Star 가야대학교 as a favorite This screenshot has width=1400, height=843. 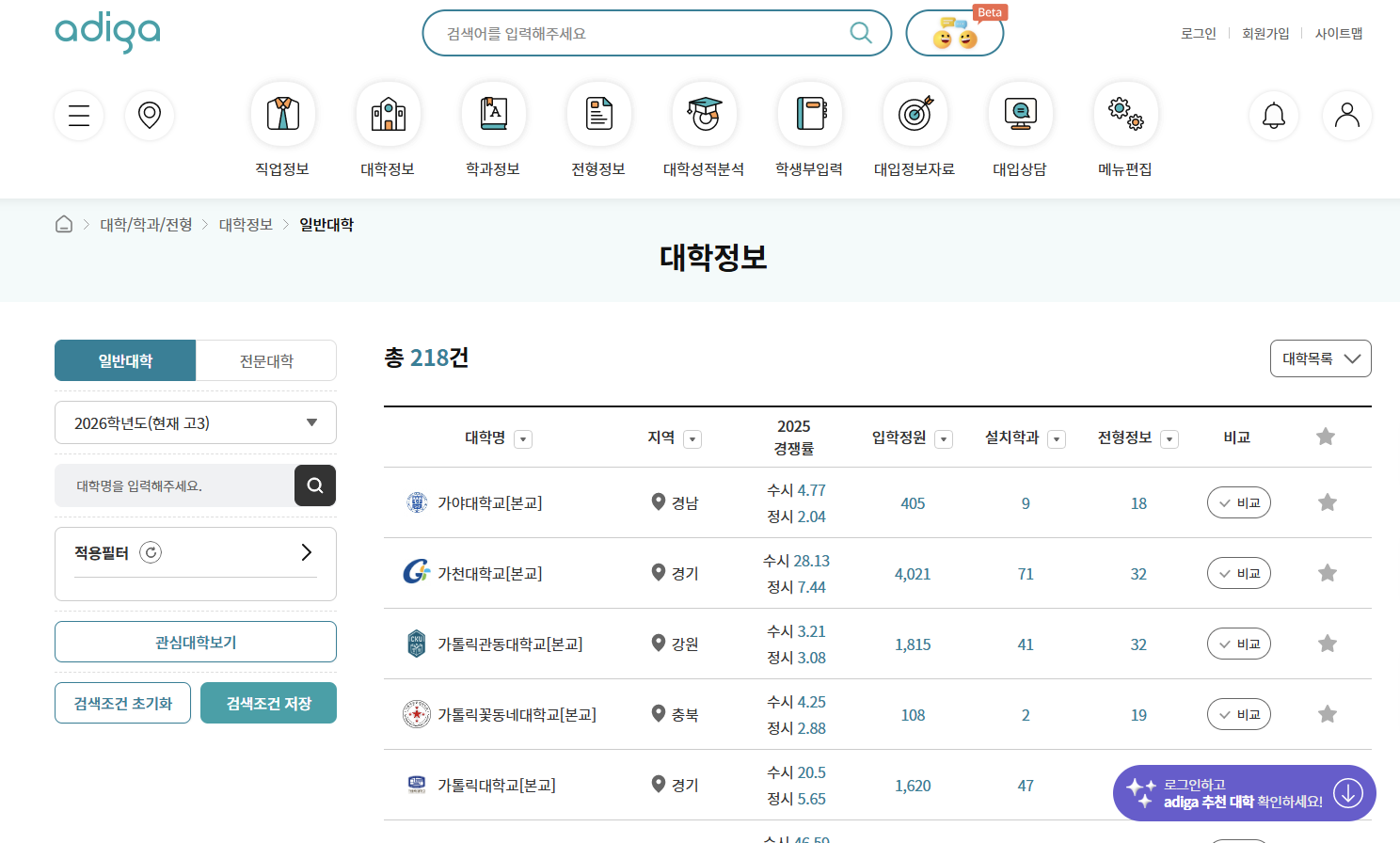click(x=1327, y=502)
